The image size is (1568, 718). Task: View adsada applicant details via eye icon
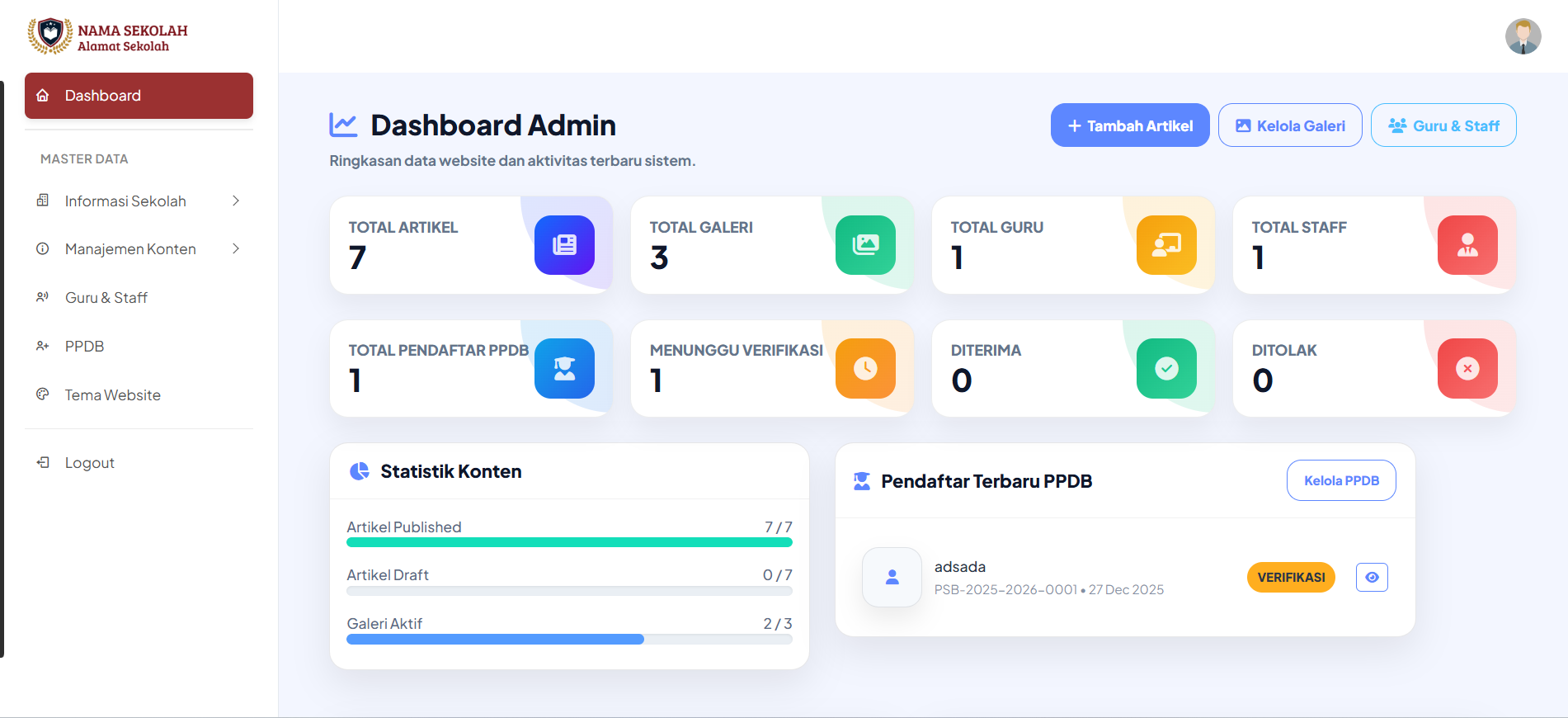[1372, 578]
